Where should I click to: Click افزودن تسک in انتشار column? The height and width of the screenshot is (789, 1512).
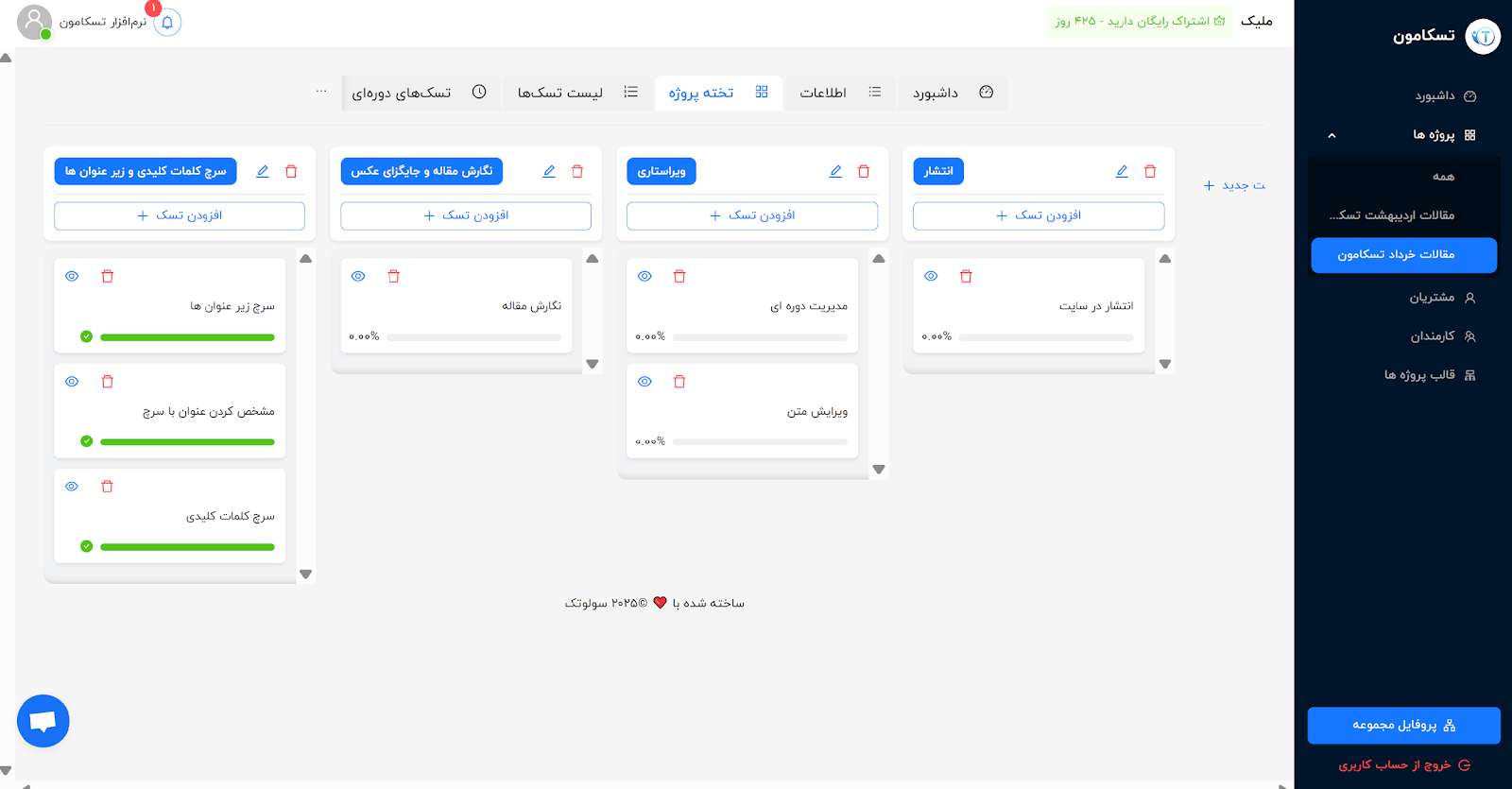(1039, 215)
